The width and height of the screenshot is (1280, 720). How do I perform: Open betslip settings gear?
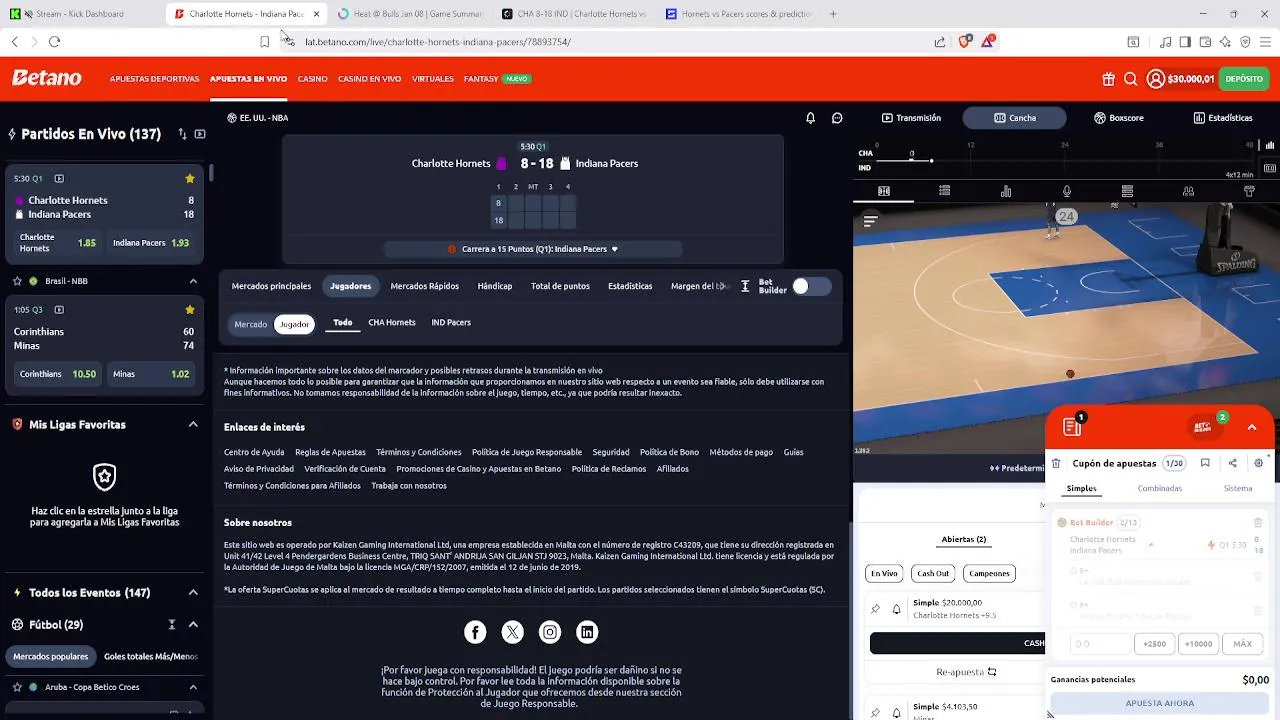1259,463
